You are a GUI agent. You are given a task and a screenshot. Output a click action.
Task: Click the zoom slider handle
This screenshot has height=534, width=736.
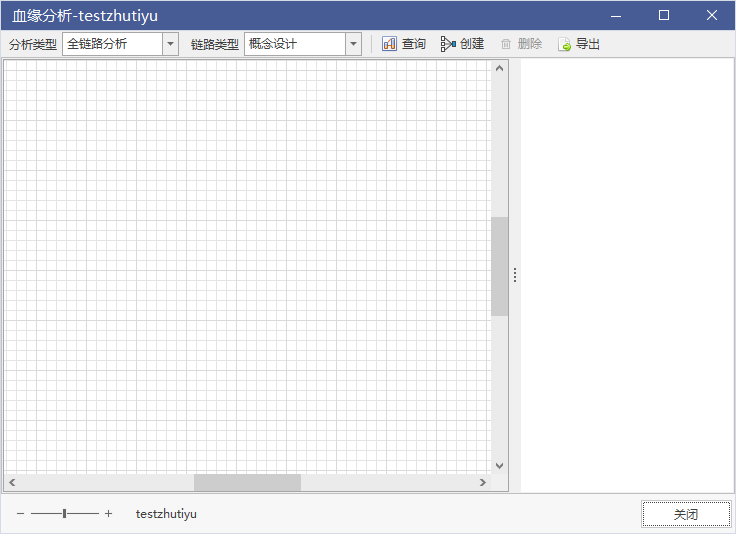pos(64,514)
